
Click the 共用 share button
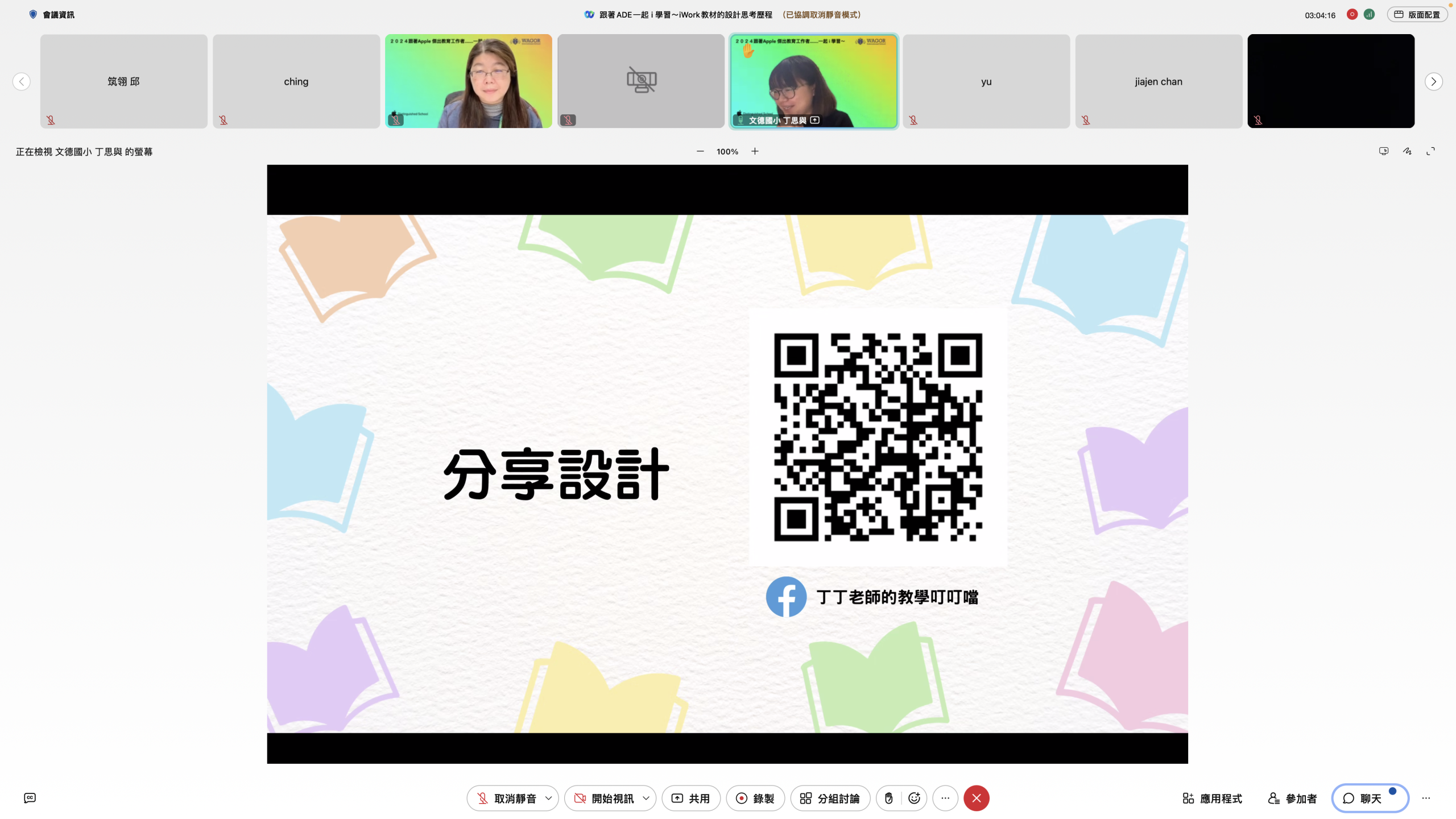tap(691, 798)
